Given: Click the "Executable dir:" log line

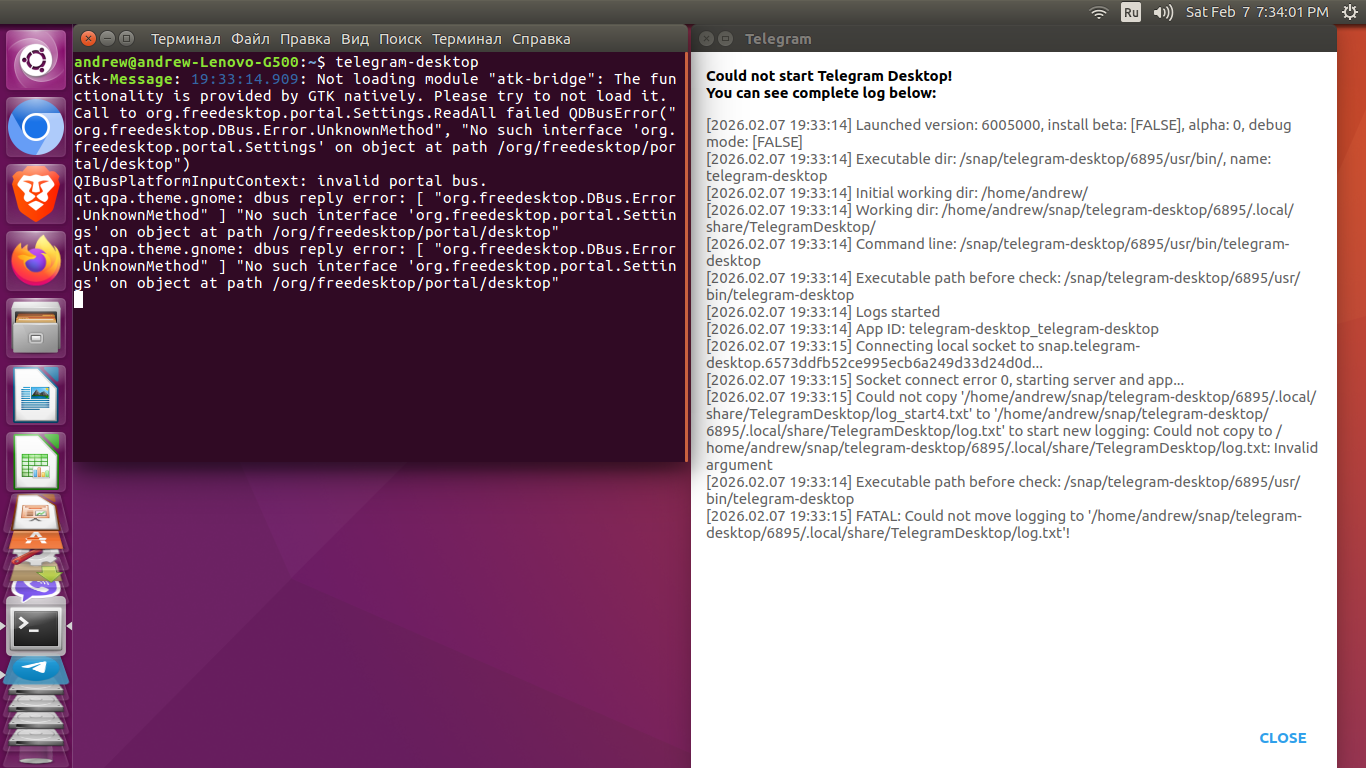Looking at the screenshot, I should click(x=989, y=168).
